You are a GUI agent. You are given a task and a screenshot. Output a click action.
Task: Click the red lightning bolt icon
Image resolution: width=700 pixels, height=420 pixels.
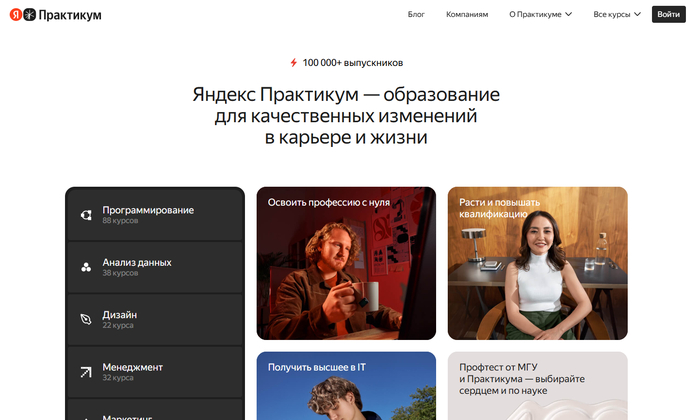click(293, 62)
